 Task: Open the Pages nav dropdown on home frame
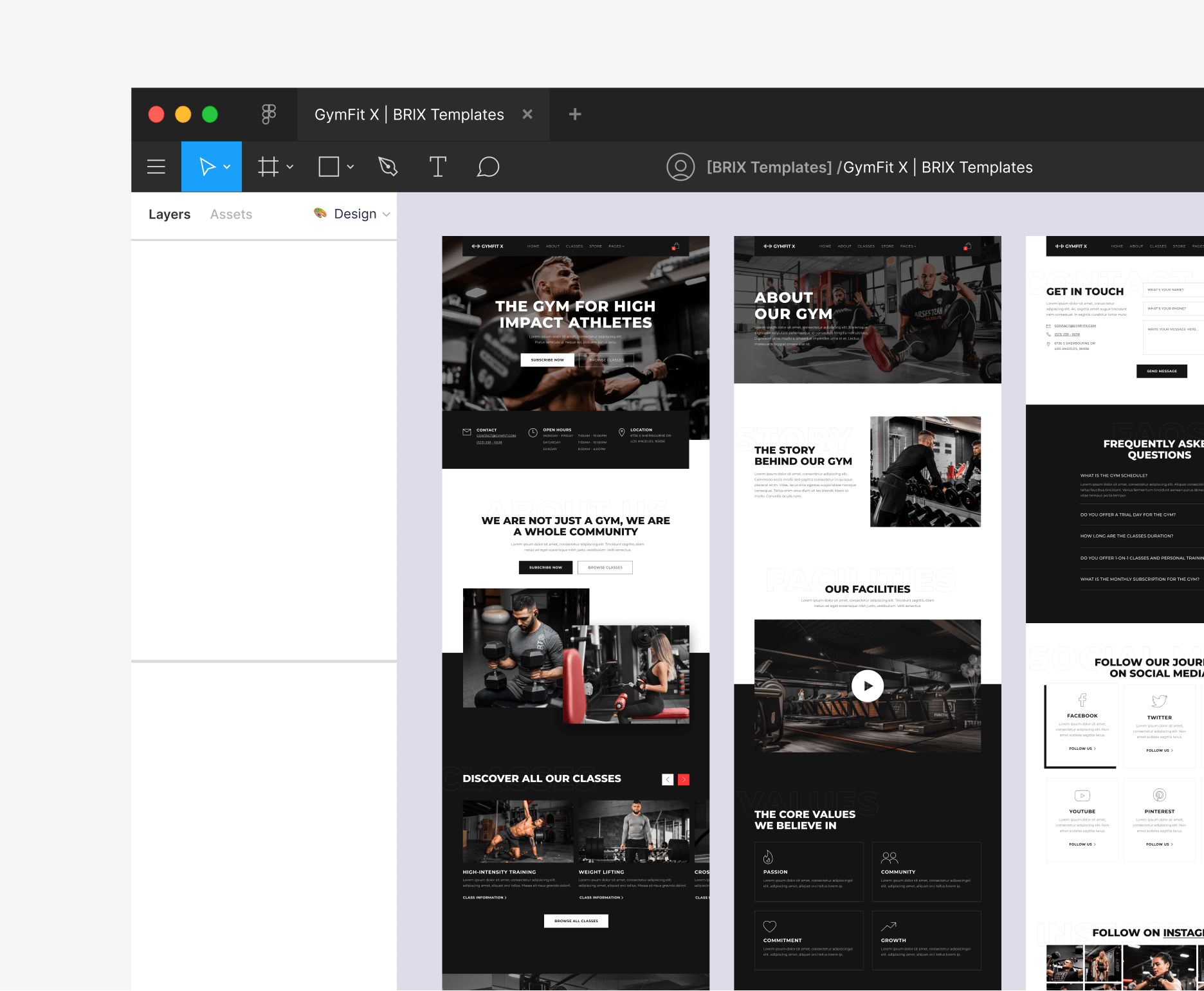616,246
